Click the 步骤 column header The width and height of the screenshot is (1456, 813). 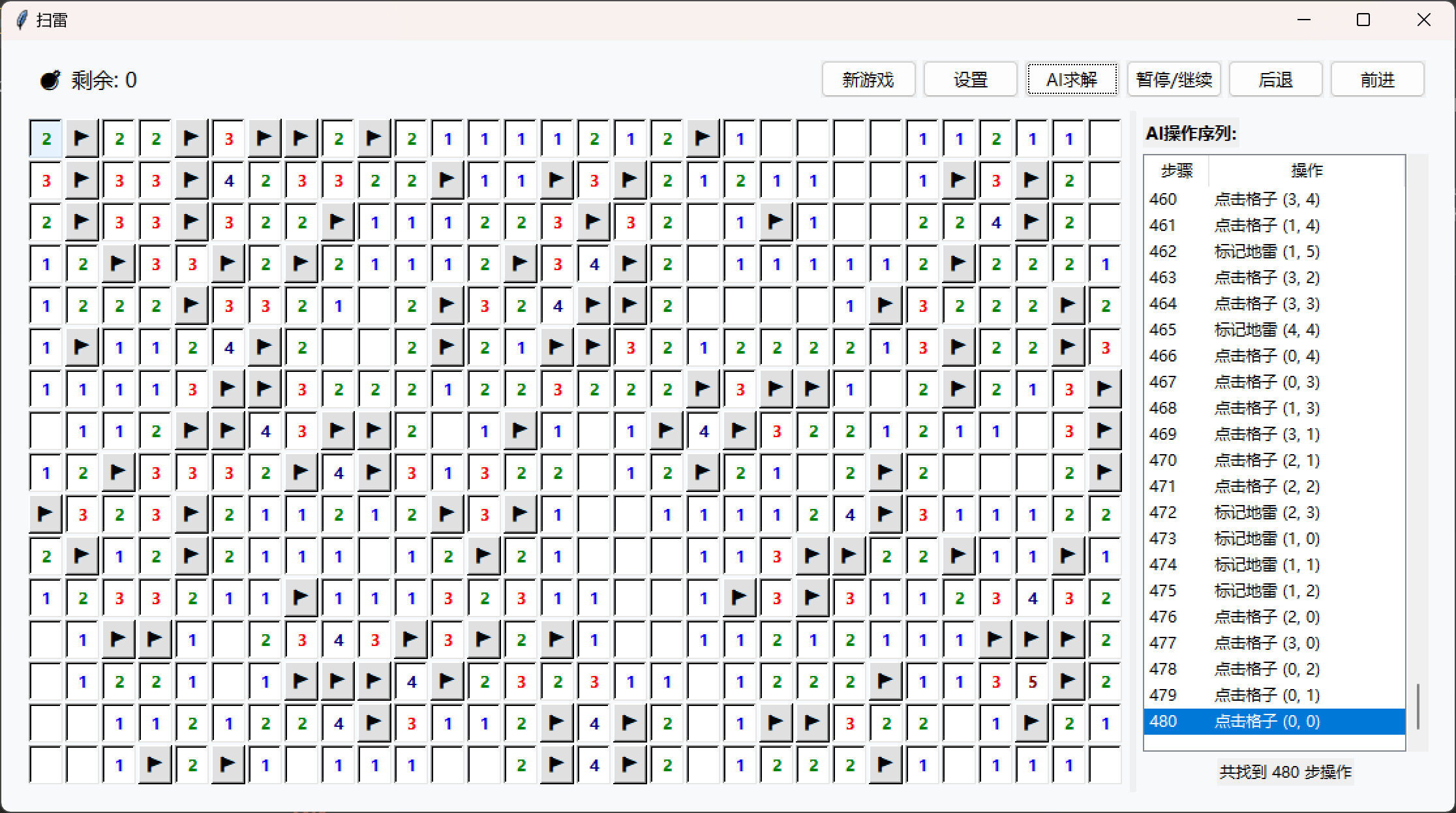pos(1177,171)
